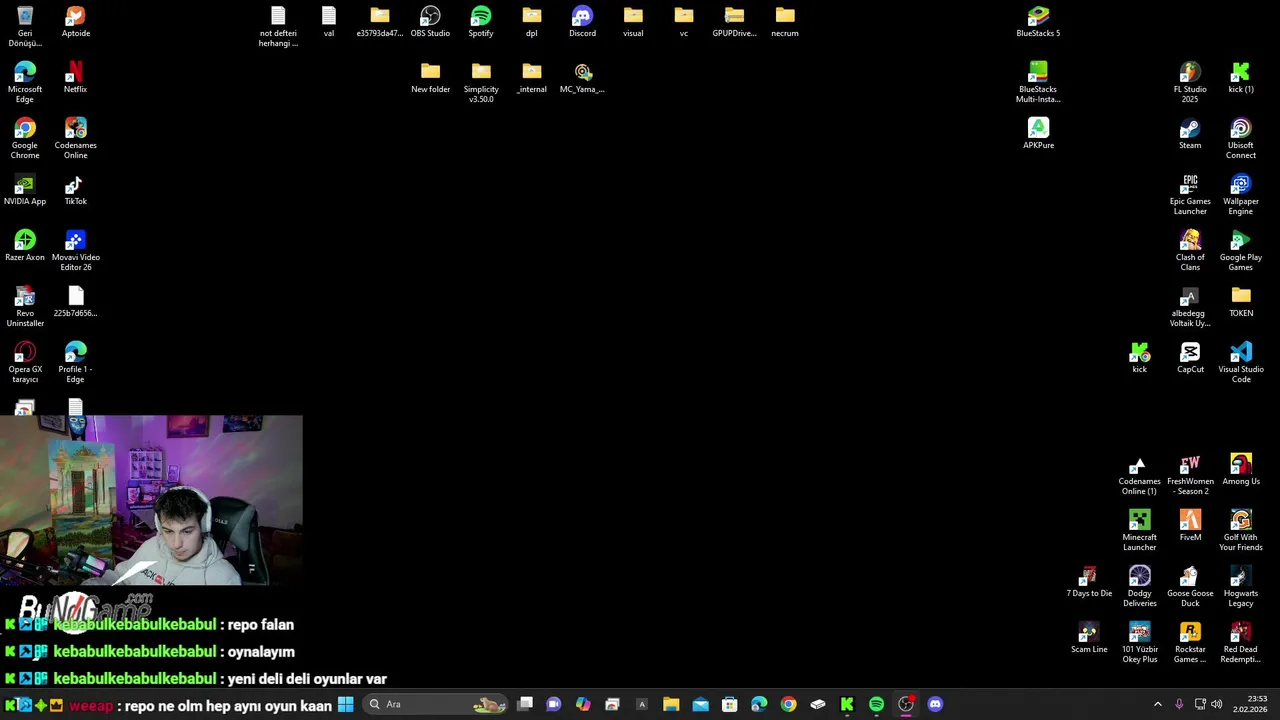Select the Razer Axon desktop icon

click(25, 246)
